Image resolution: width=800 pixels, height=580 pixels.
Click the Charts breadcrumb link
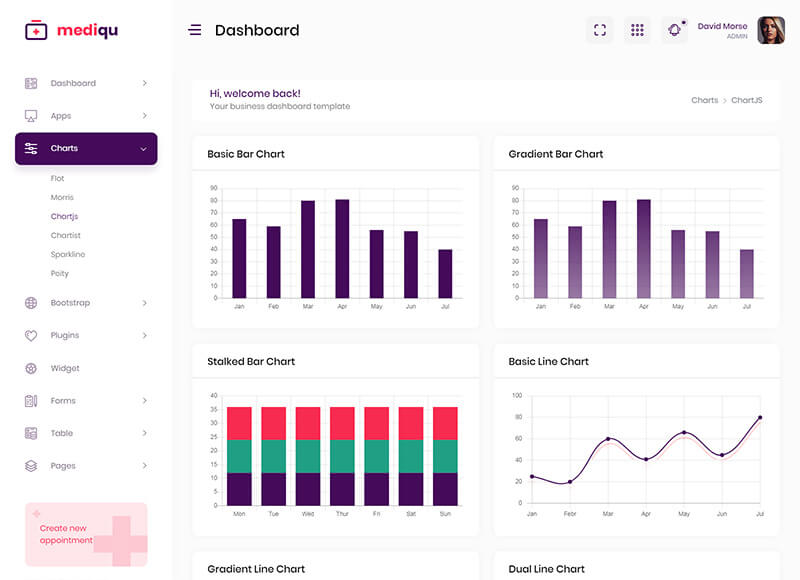[x=704, y=100]
